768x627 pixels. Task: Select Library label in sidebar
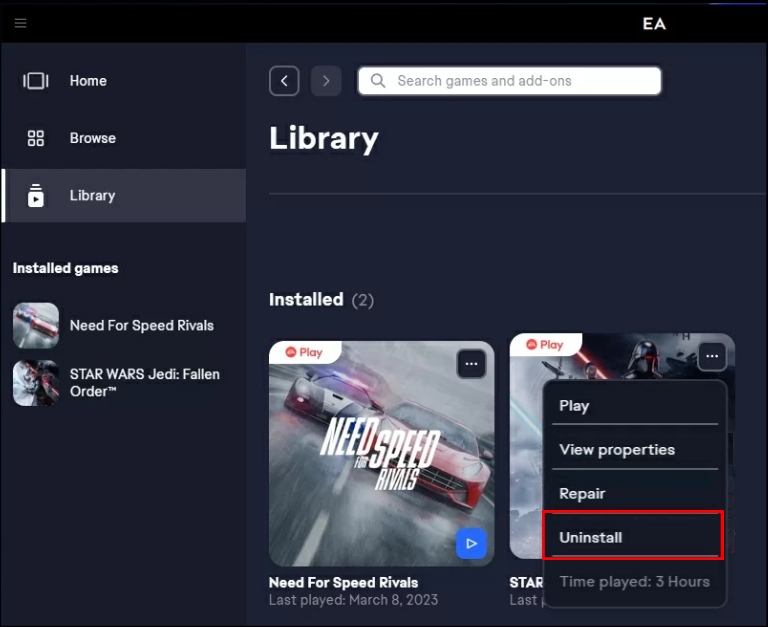(x=92, y=195)
